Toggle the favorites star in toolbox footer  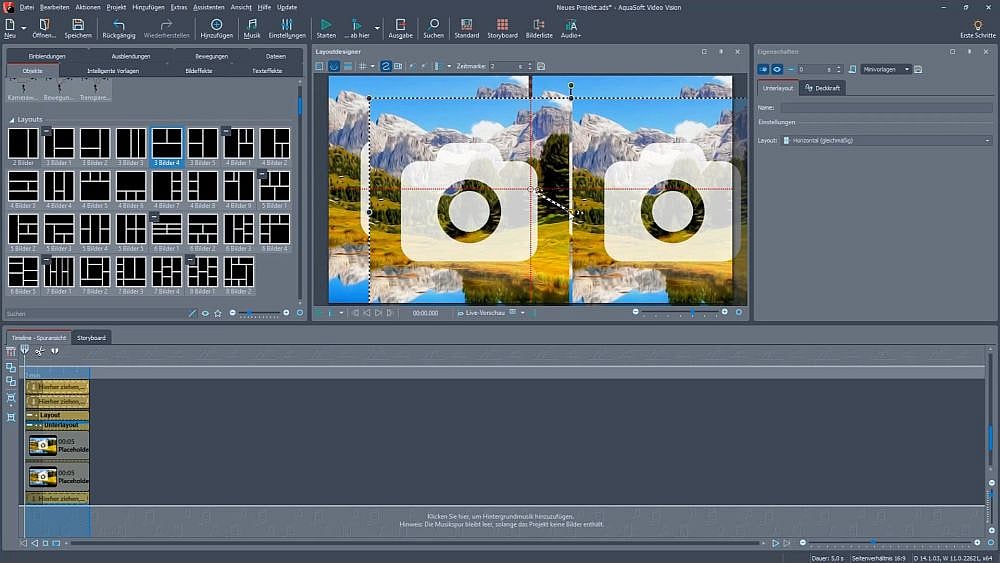(x=217, y=313)
